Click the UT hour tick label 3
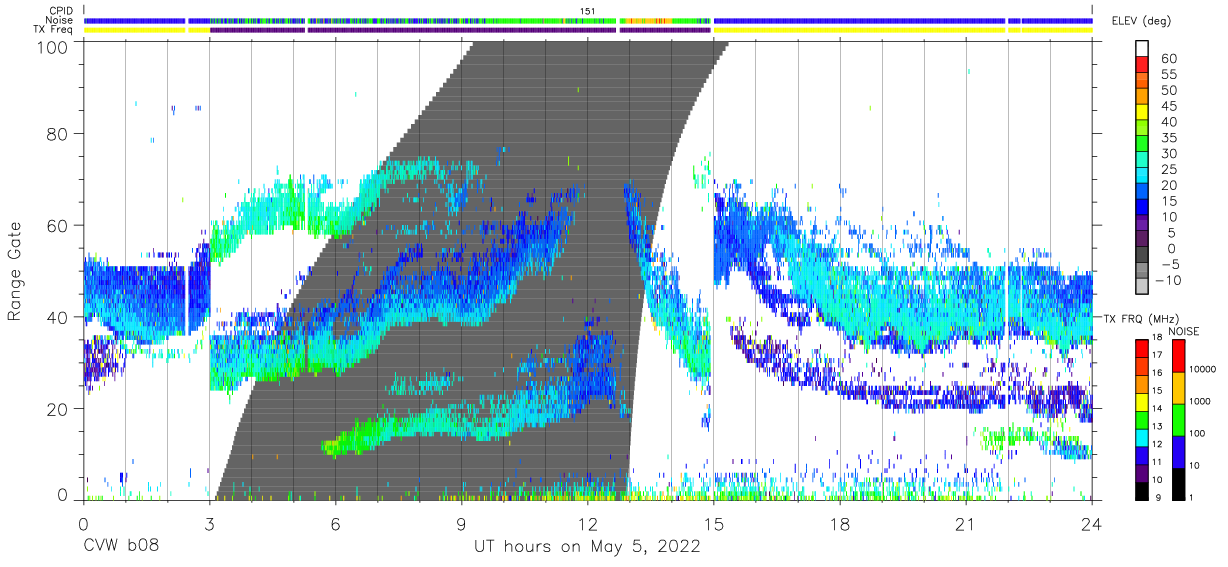The image size is (1228, 567). point(209,523)
